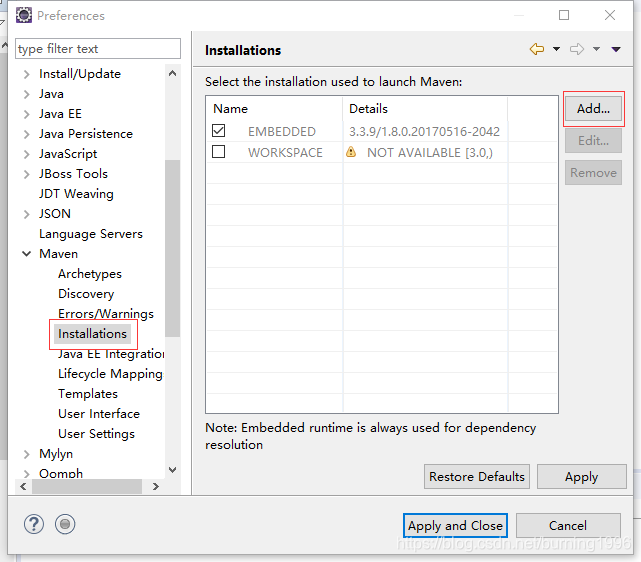Expand the JavaScript tree node

[27, 154]
